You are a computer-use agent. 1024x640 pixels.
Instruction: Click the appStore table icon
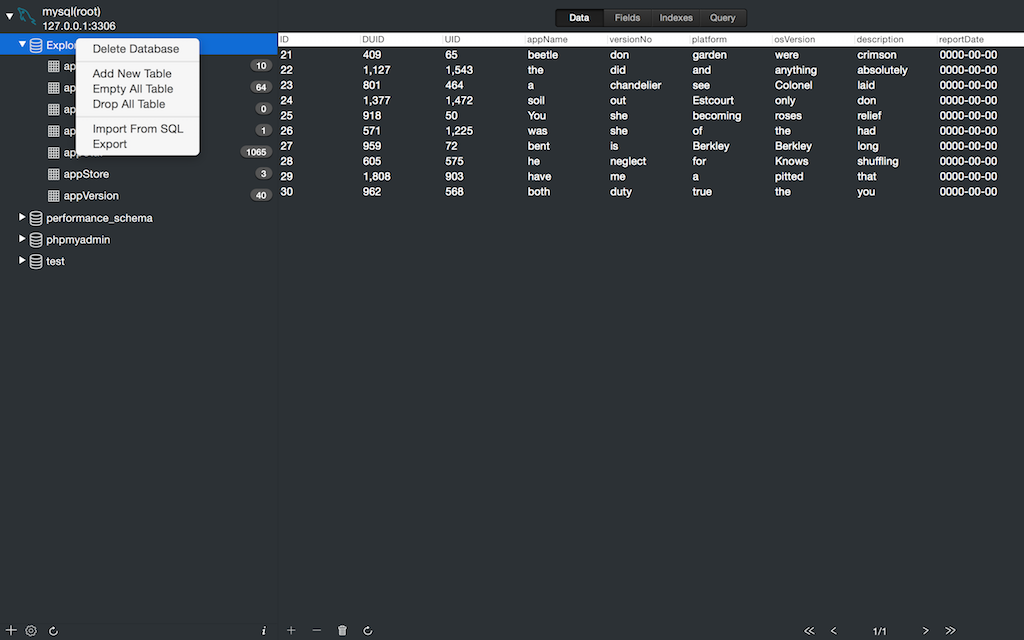click(x=54, y=174)
